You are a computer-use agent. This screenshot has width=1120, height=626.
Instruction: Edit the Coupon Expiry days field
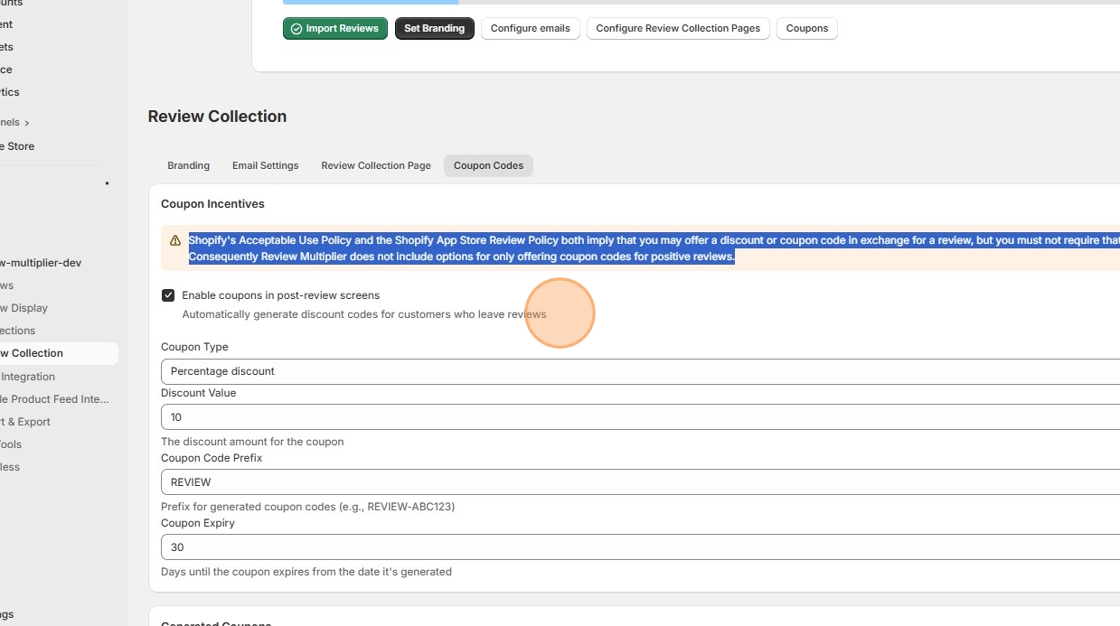[640, 547]
